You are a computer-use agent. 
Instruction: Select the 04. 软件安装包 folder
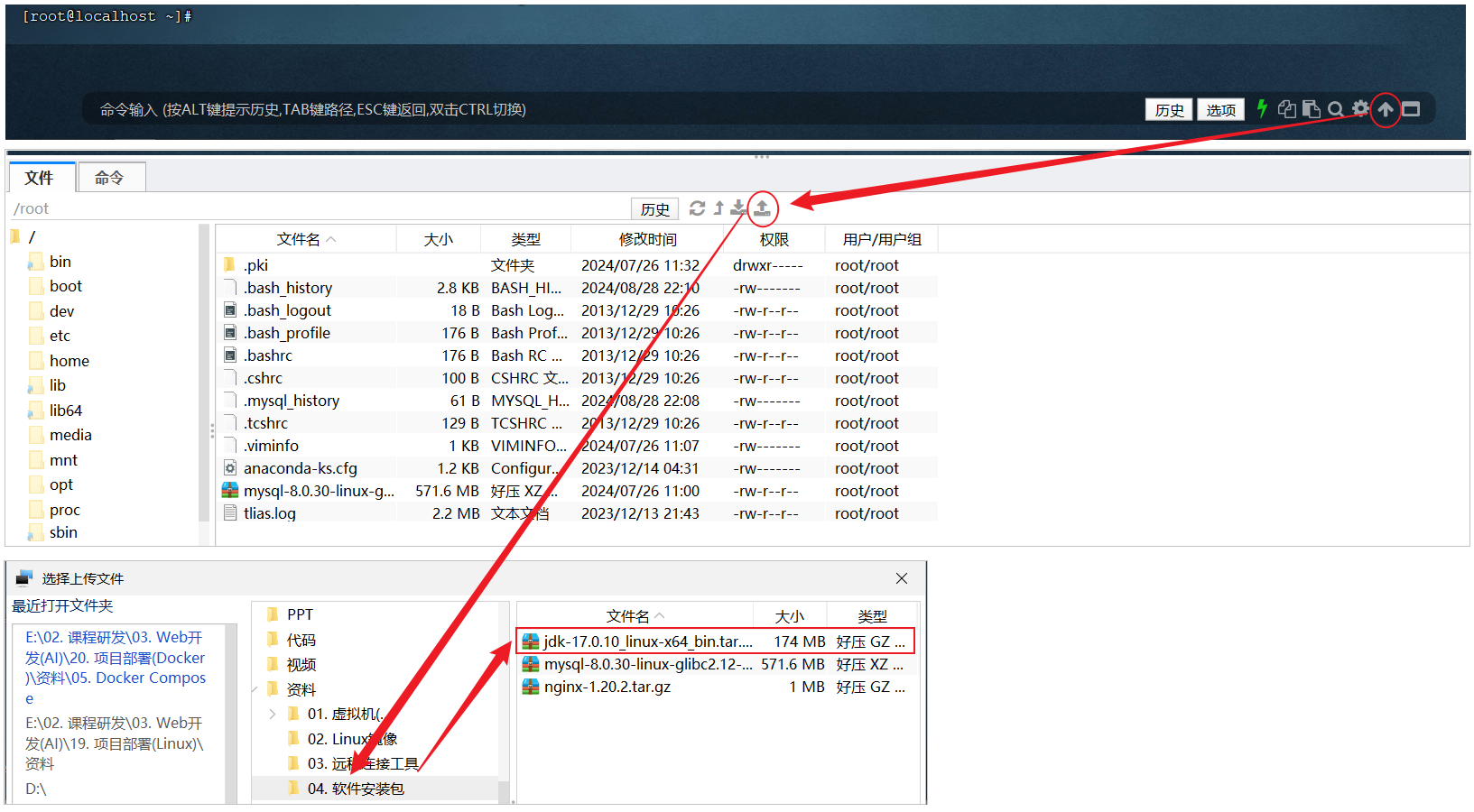coord(356,789)
